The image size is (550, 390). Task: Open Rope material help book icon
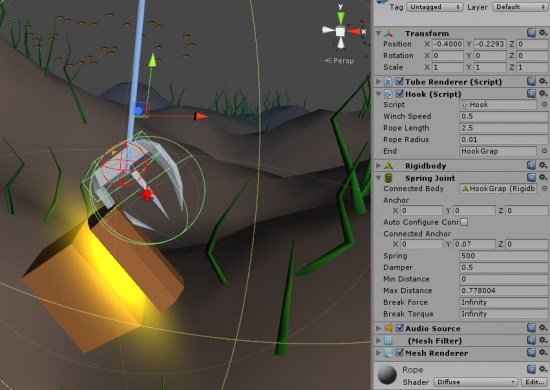531,369
